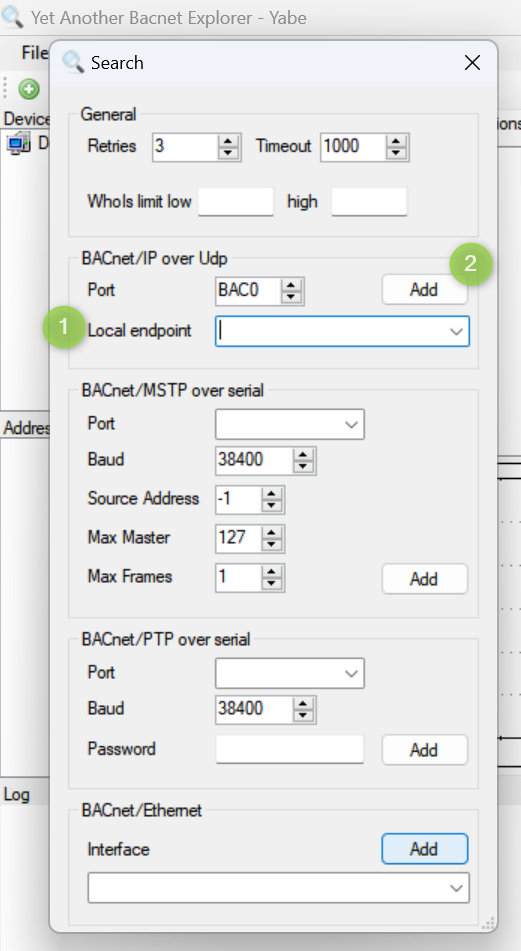Increase the Max Master value
The height and width of the screenshot is (951, 521).
[272, 533]
